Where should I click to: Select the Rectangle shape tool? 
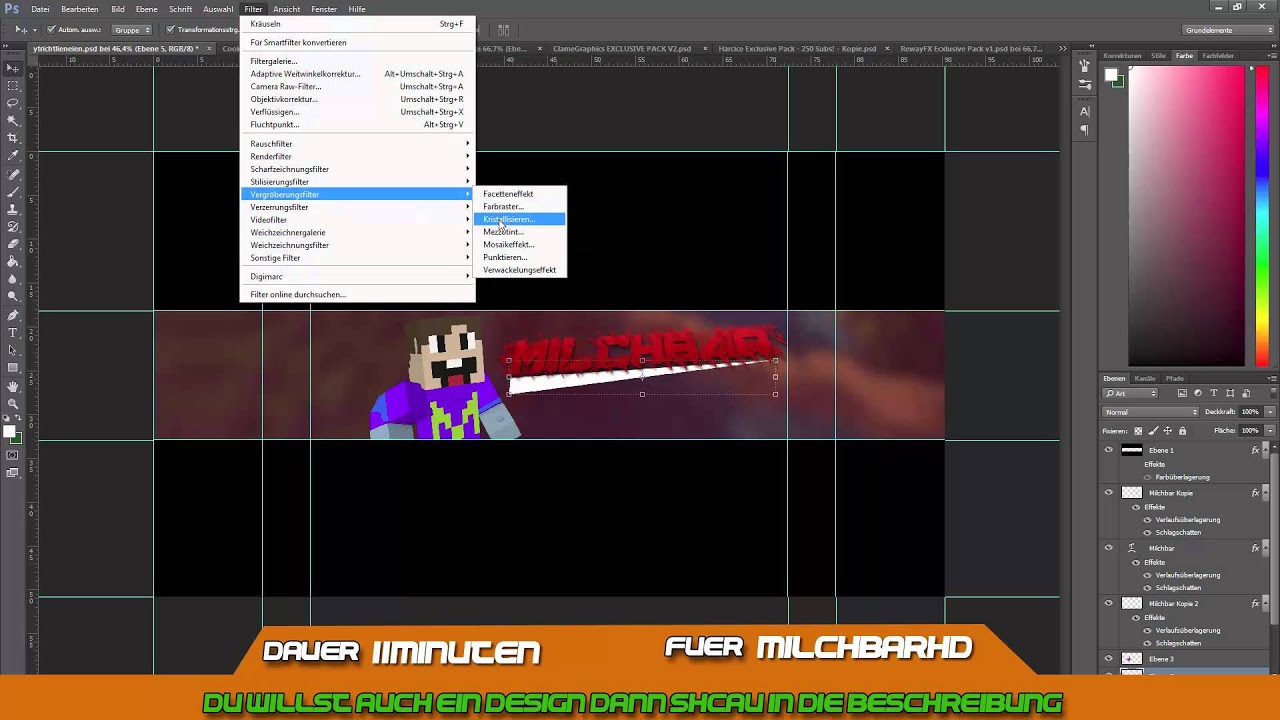12,368
